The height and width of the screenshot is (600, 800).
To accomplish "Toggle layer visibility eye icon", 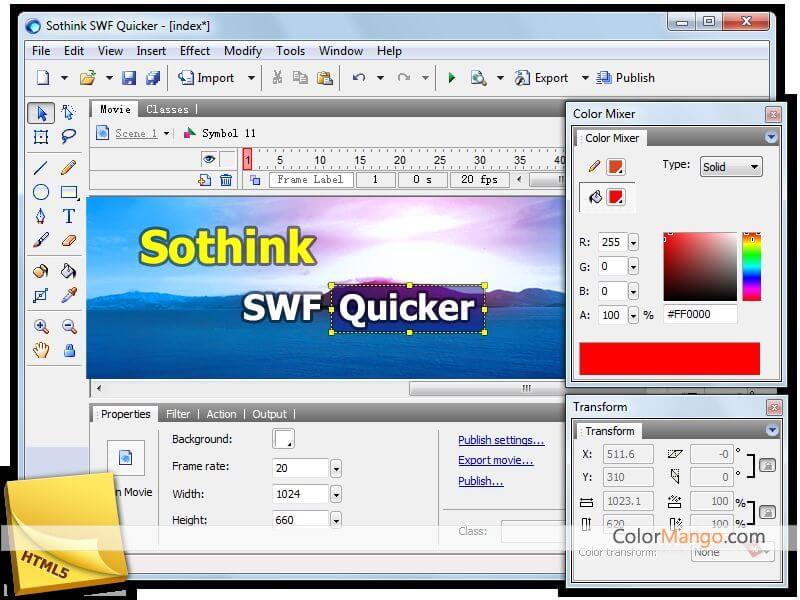I will (x=209, y=159).
